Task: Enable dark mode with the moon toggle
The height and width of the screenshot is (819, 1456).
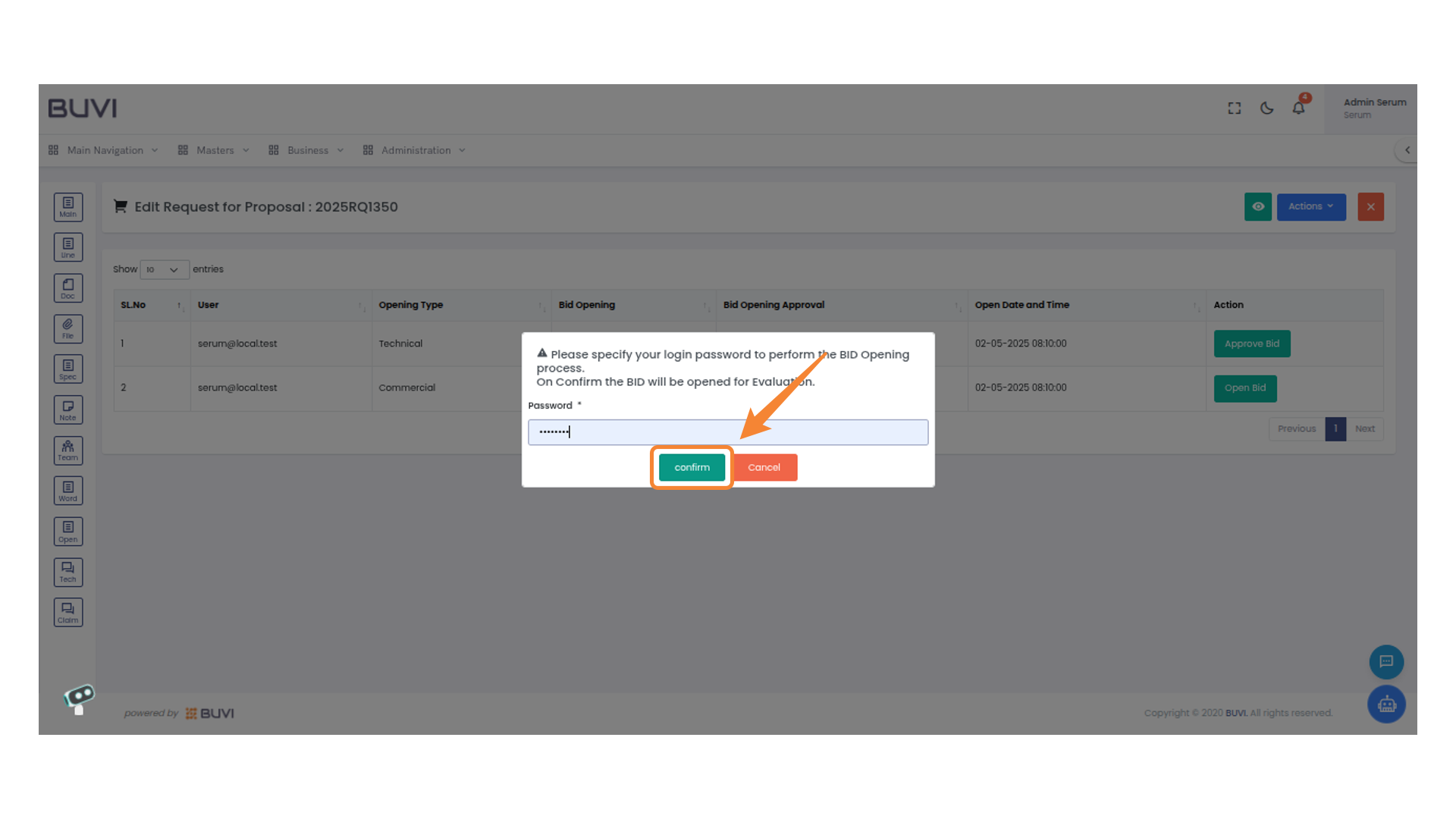Action: (1266, 108)
